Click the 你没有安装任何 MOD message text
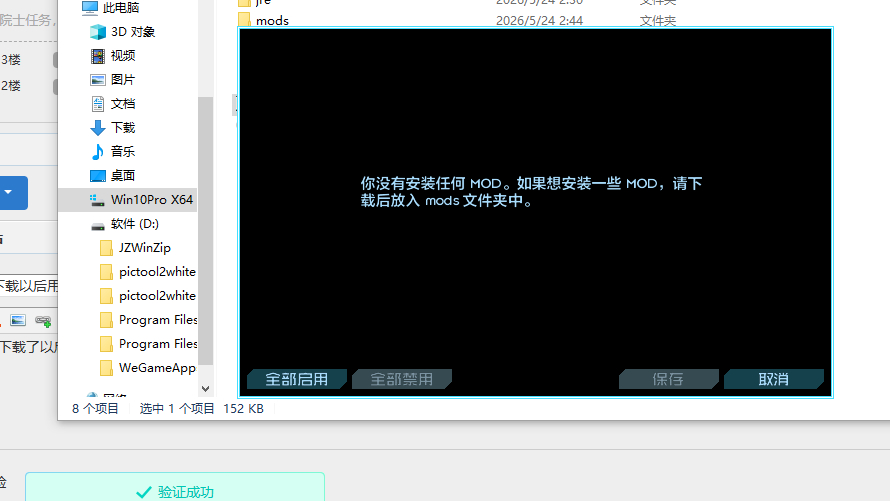This screenshot has width=890, height=501. point(531,192)
